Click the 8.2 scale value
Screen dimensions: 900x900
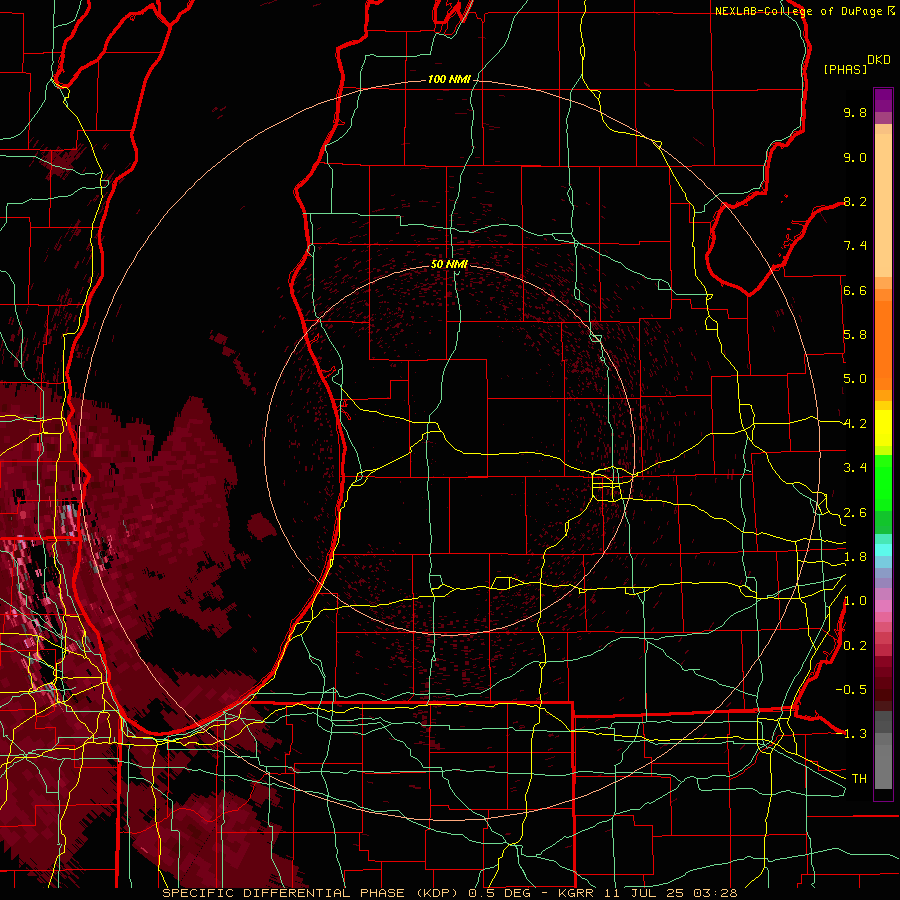(x=855, y=201)
